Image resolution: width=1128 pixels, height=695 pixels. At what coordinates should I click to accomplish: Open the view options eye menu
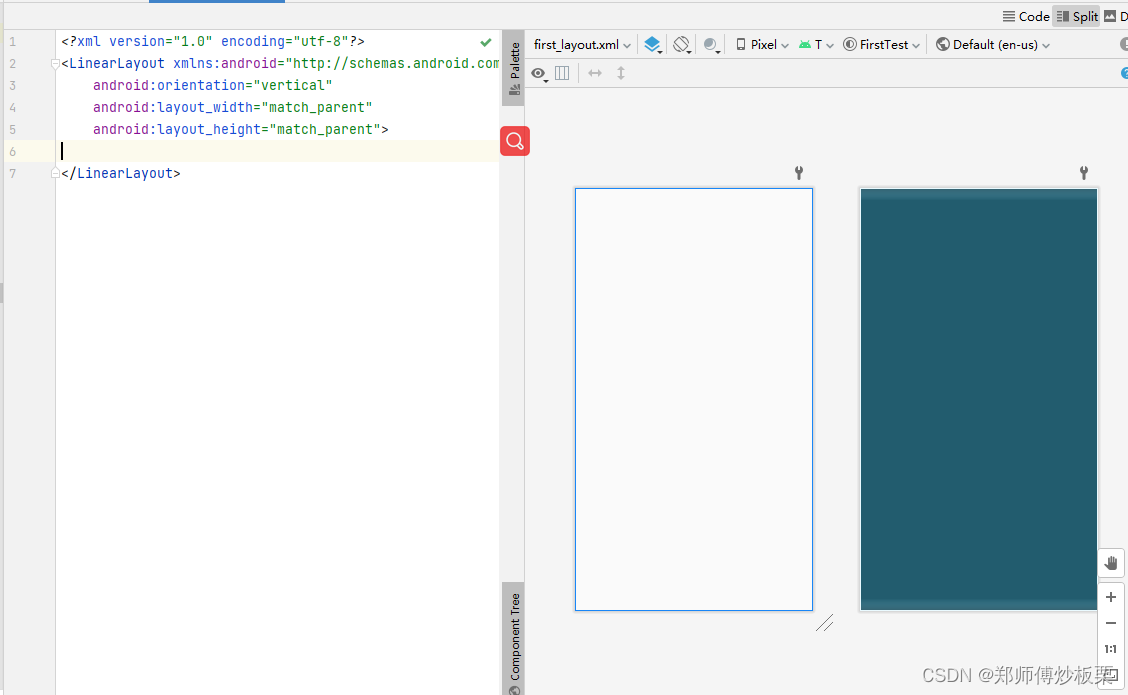point(539,73)
